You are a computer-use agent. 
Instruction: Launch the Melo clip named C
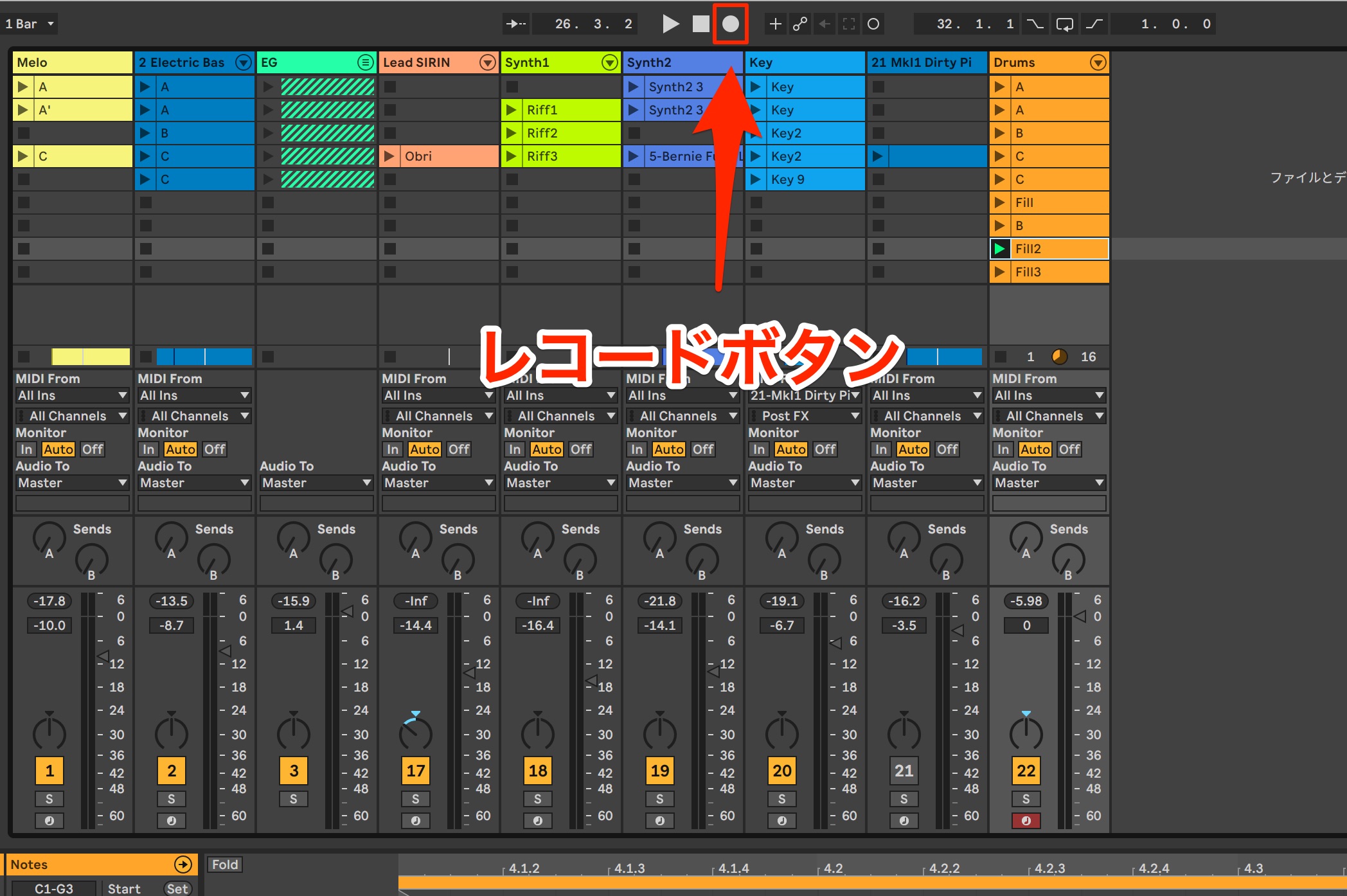click(x=23, y=156)
